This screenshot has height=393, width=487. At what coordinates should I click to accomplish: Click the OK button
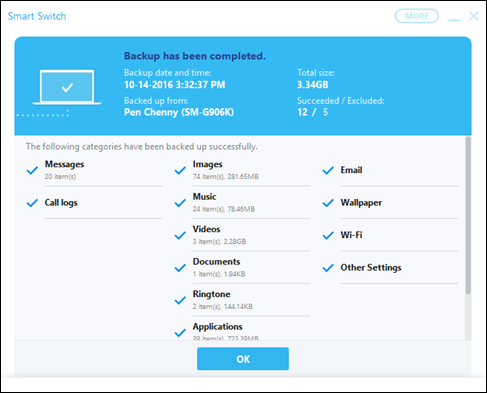[243, 359]
